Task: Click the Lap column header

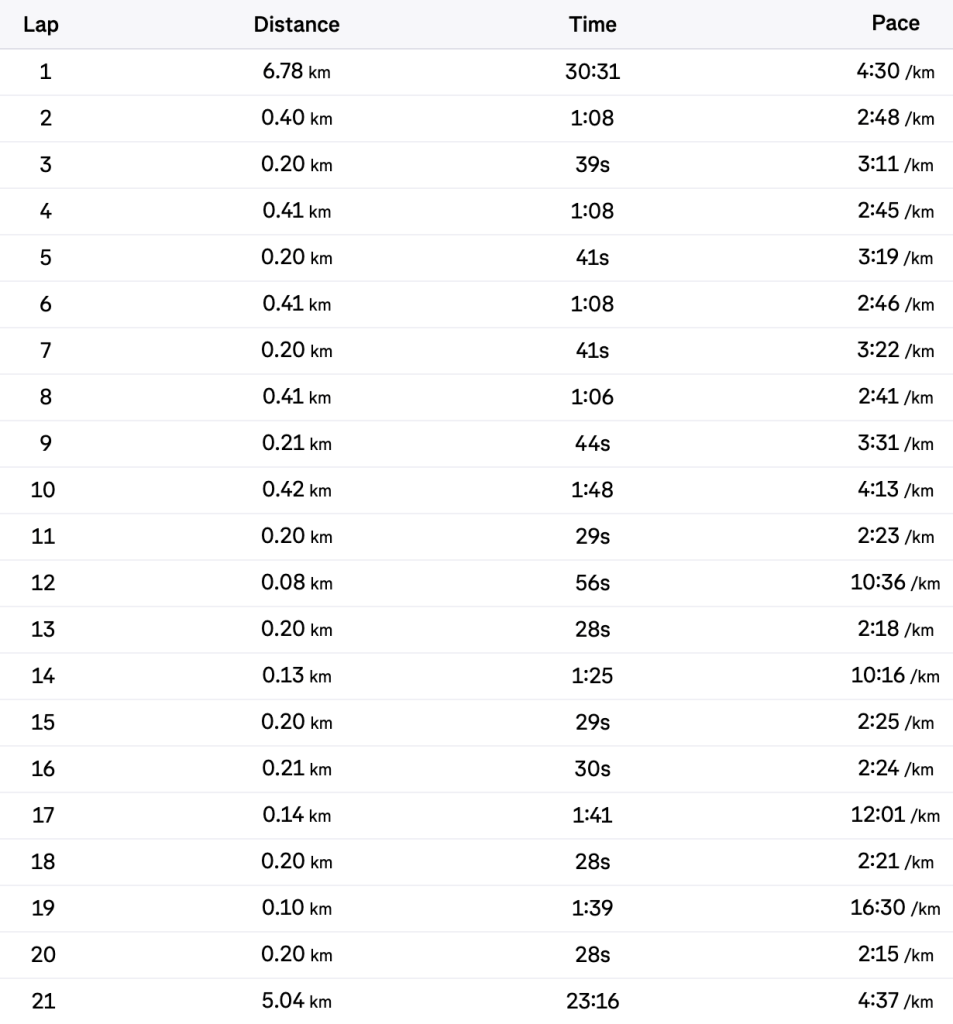Action: 46,25
